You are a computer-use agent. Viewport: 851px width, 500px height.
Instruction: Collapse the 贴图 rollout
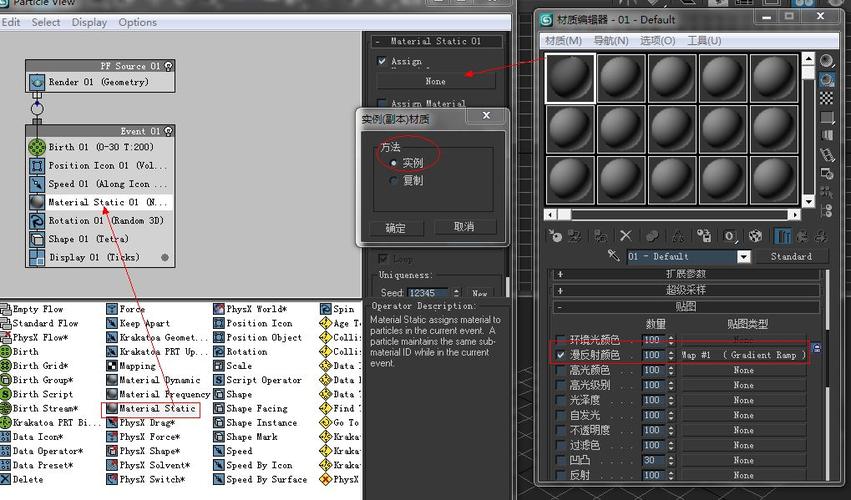686,306
